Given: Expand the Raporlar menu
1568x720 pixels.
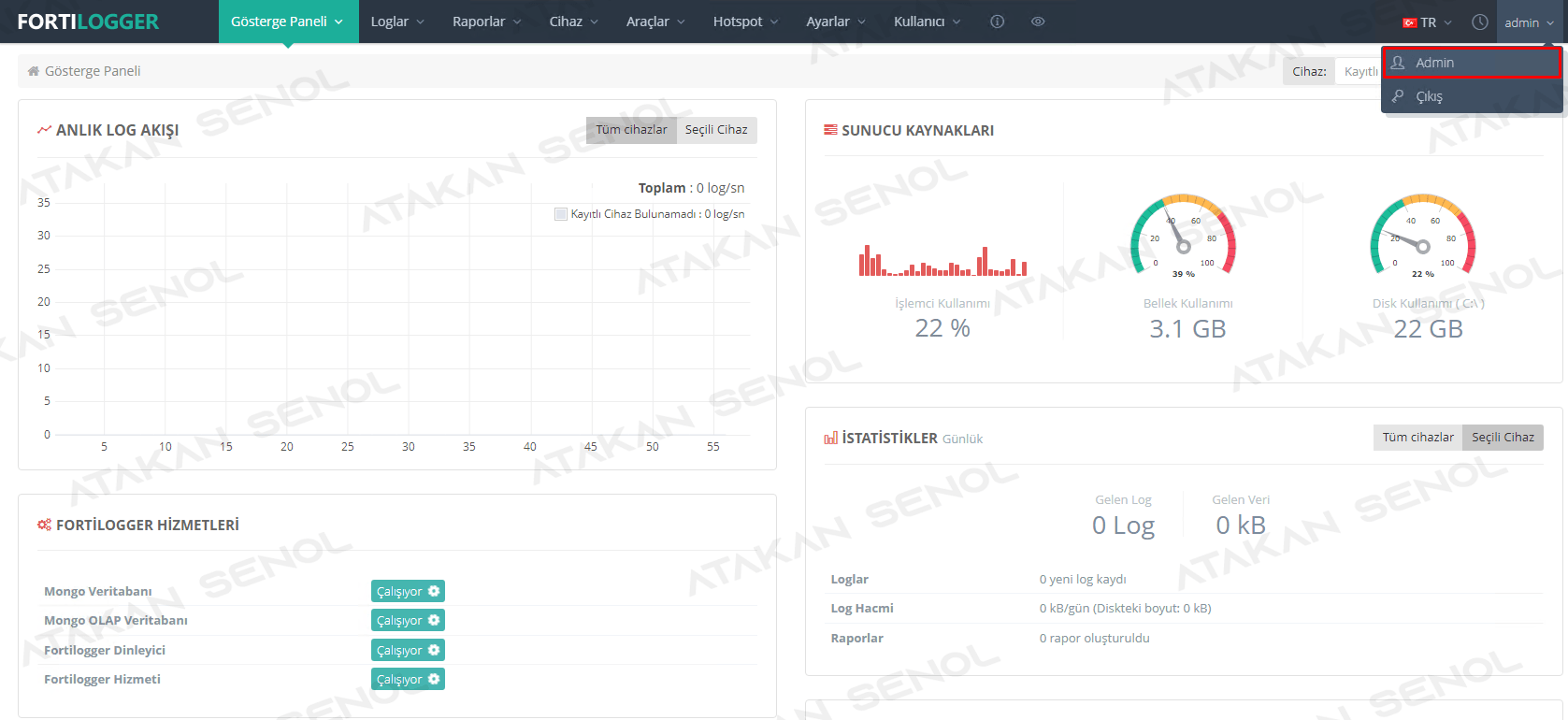Looking at the screenshot, I should coord(487,22).
